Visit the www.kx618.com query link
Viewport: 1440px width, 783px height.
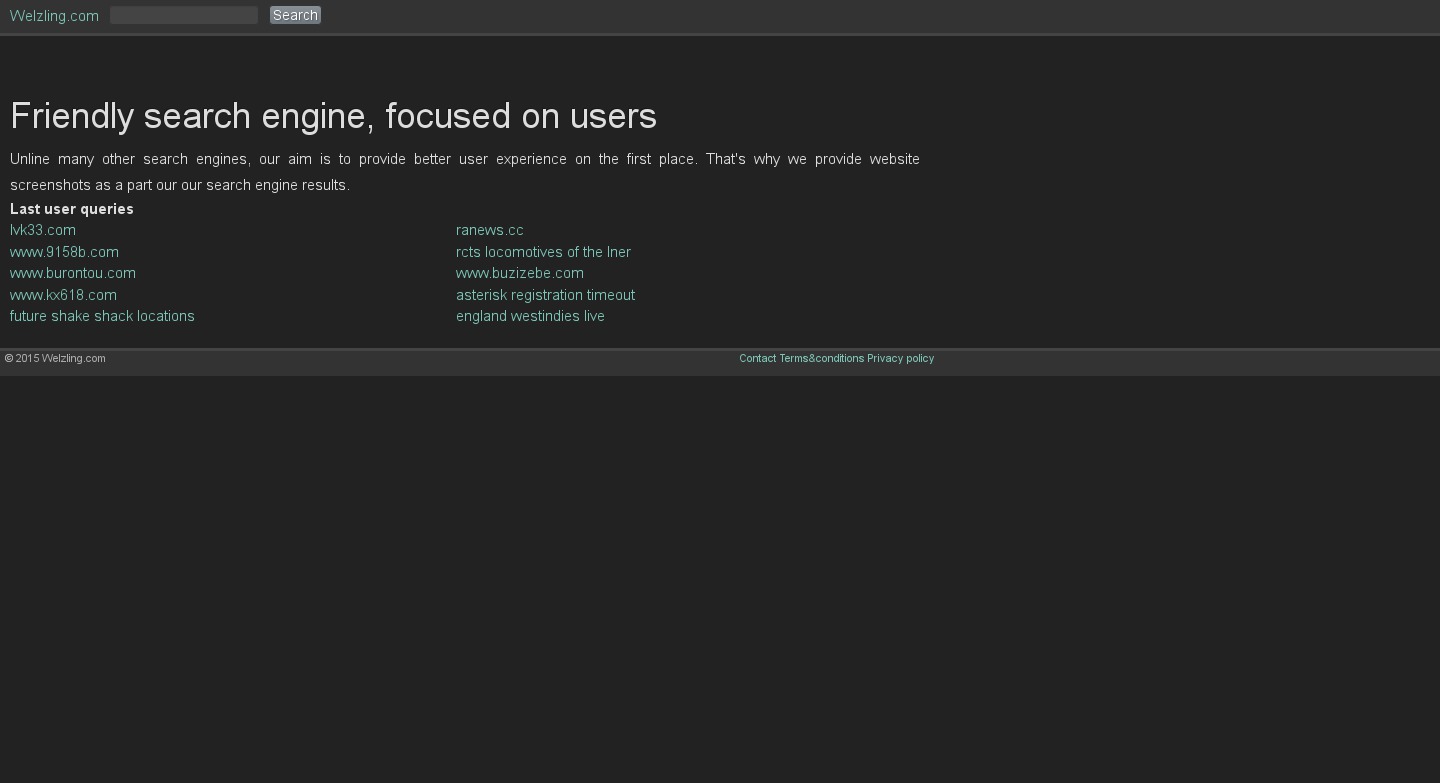coord(63,295)
